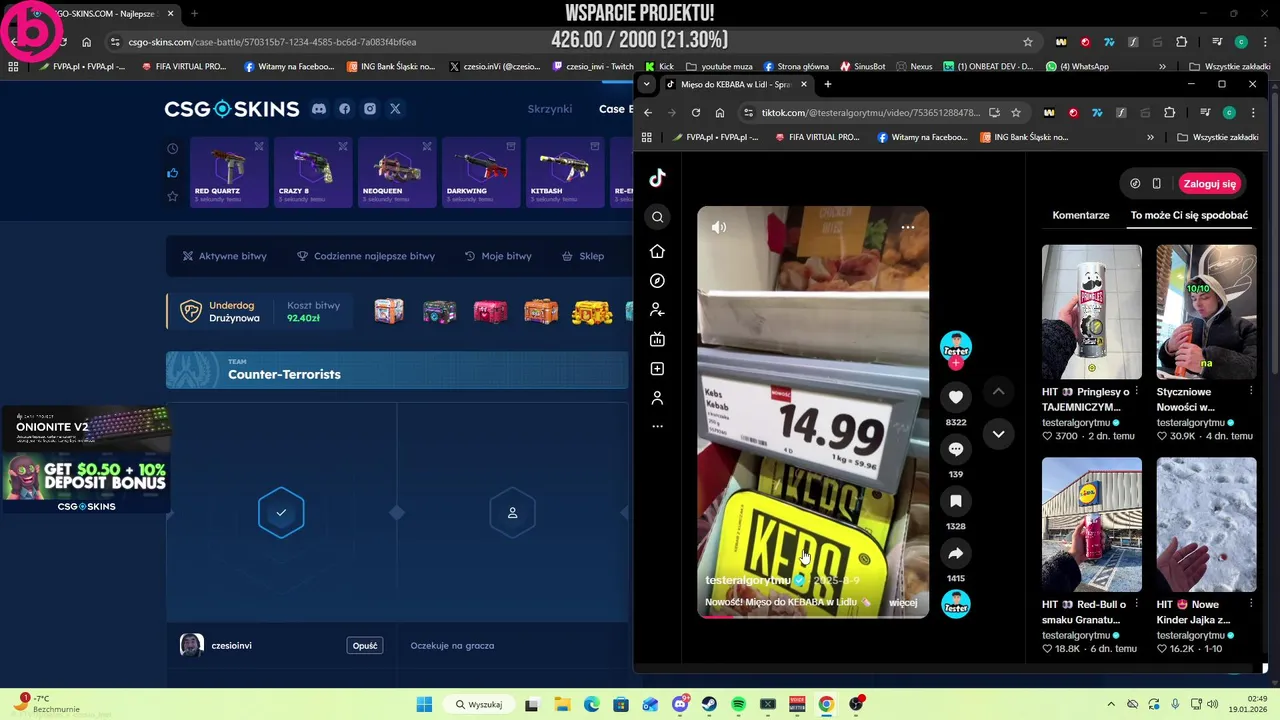1280x720 pixels.
Task: Open new tab in TikTok window
Action: [827, 84]
